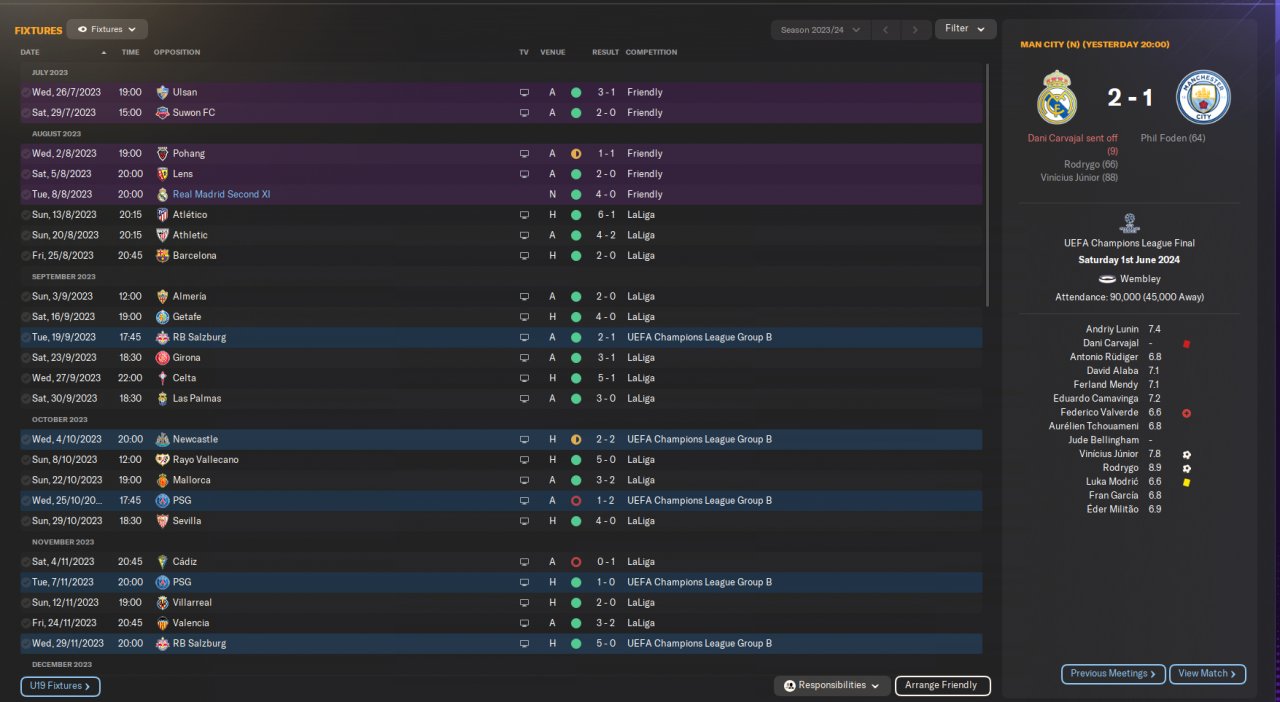This screenshot has width=1280, height=702.
Task: Sort by the Opposition column header
Action: tap(177, 52)
